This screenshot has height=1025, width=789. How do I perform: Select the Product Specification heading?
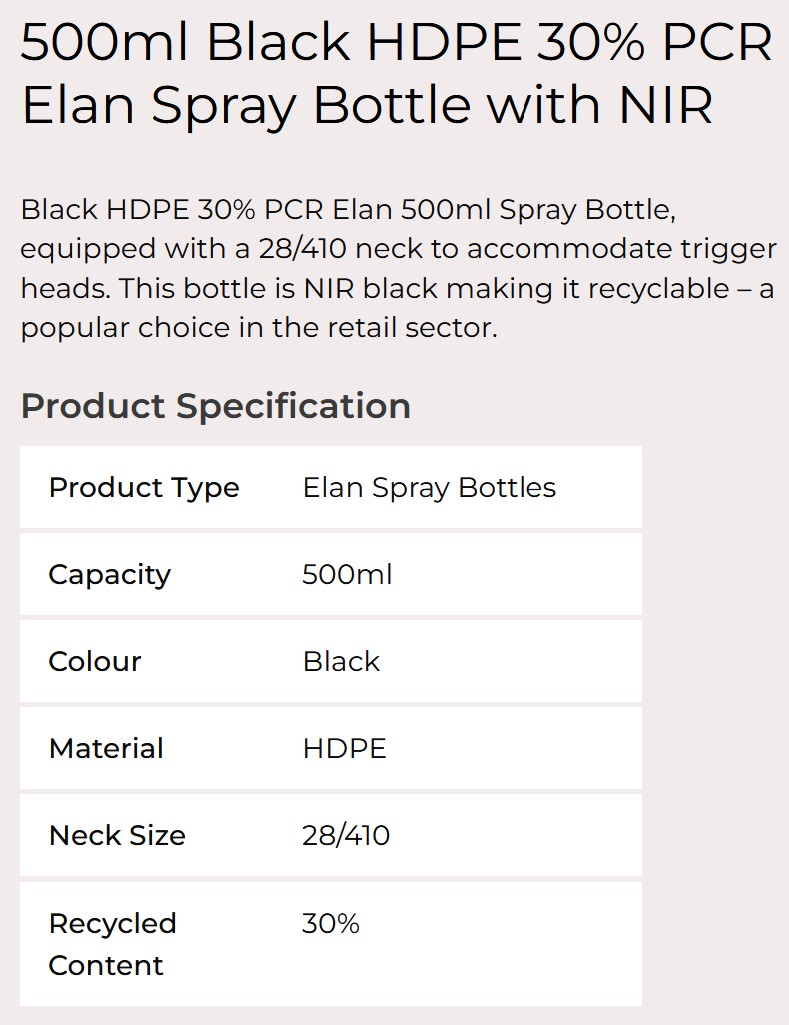216,406
